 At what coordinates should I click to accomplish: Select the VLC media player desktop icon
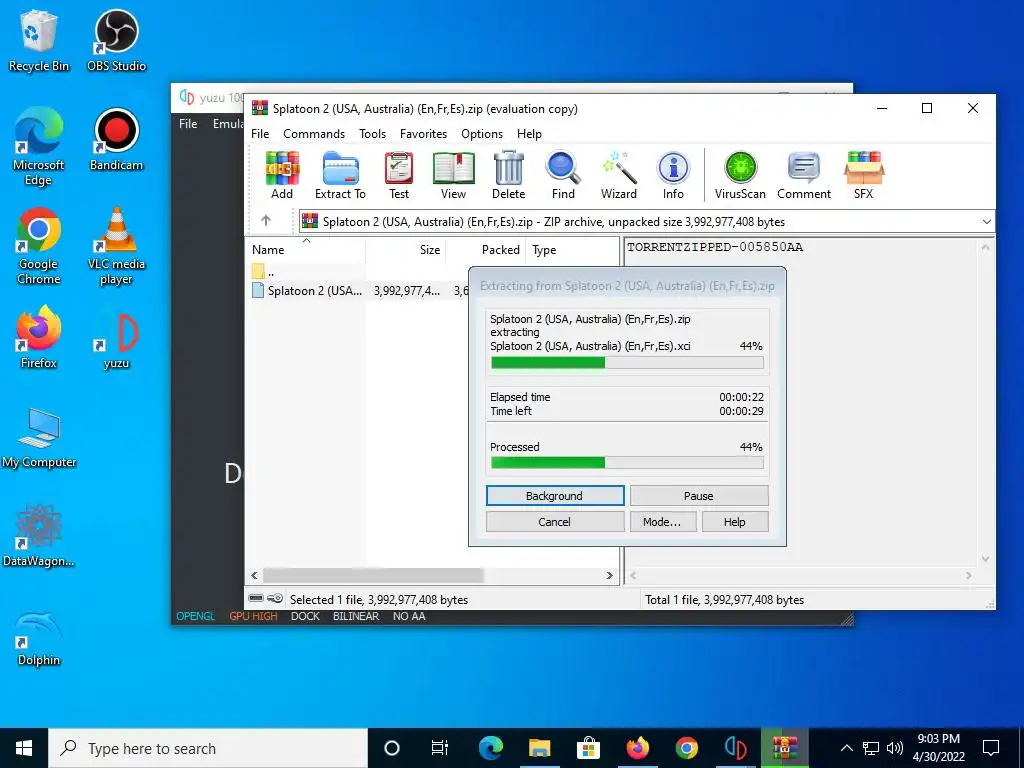point(116,246)
